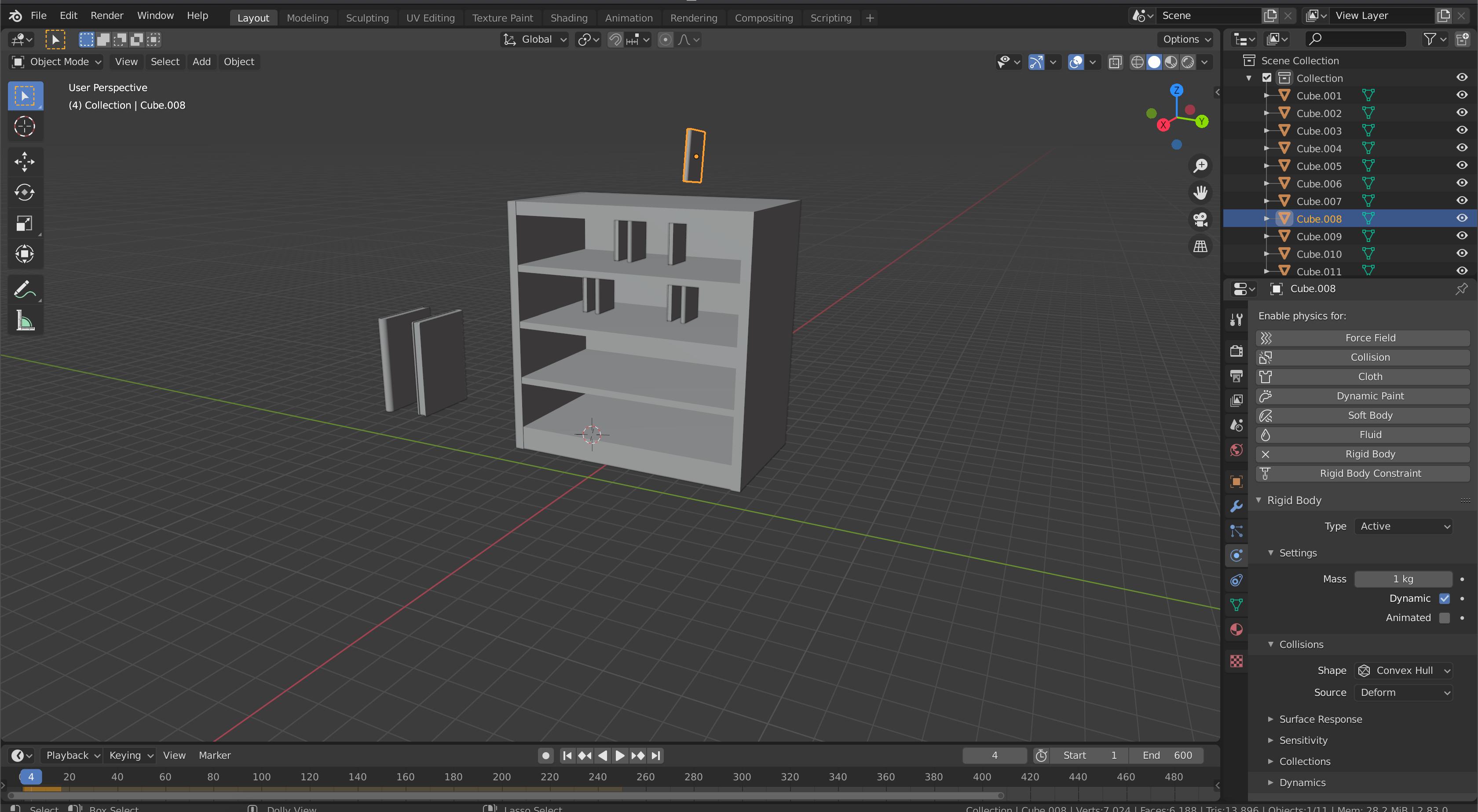The height and width of the screenshot is (812, 1478).
Task: Click the zoom view magnifier icon
Action: click(x=1200, y=166)
